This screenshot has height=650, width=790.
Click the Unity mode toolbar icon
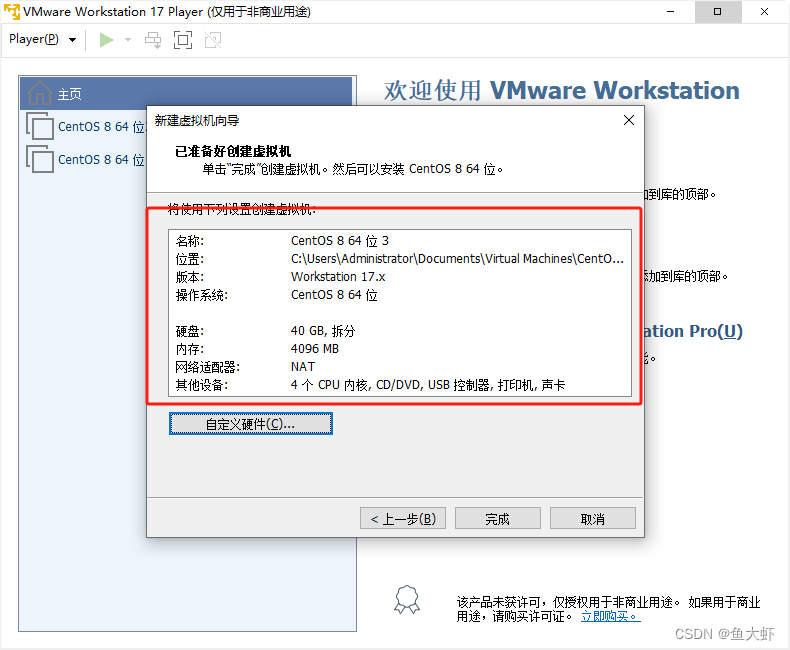point(213,40)
